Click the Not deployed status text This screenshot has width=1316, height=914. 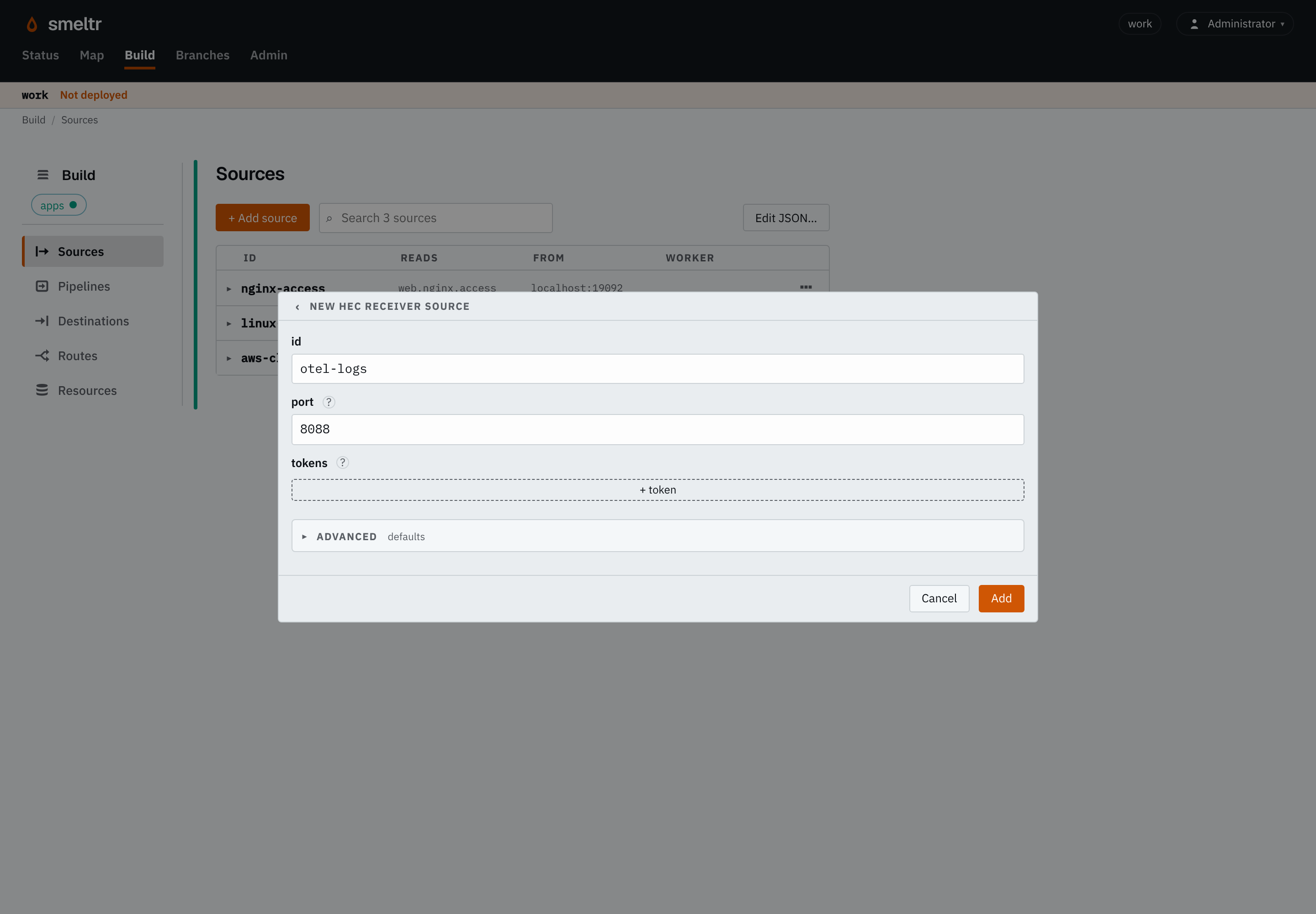click(x=94, y=95)
